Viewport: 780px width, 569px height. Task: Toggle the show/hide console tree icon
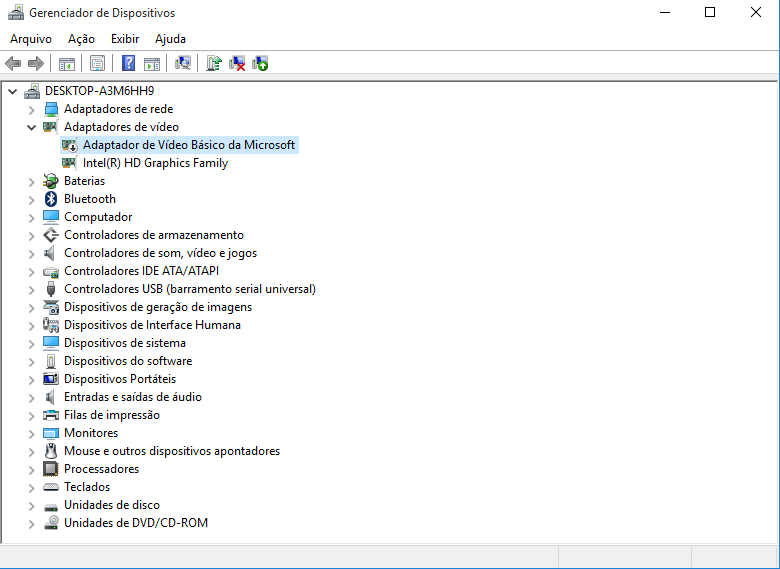point(67,64)
